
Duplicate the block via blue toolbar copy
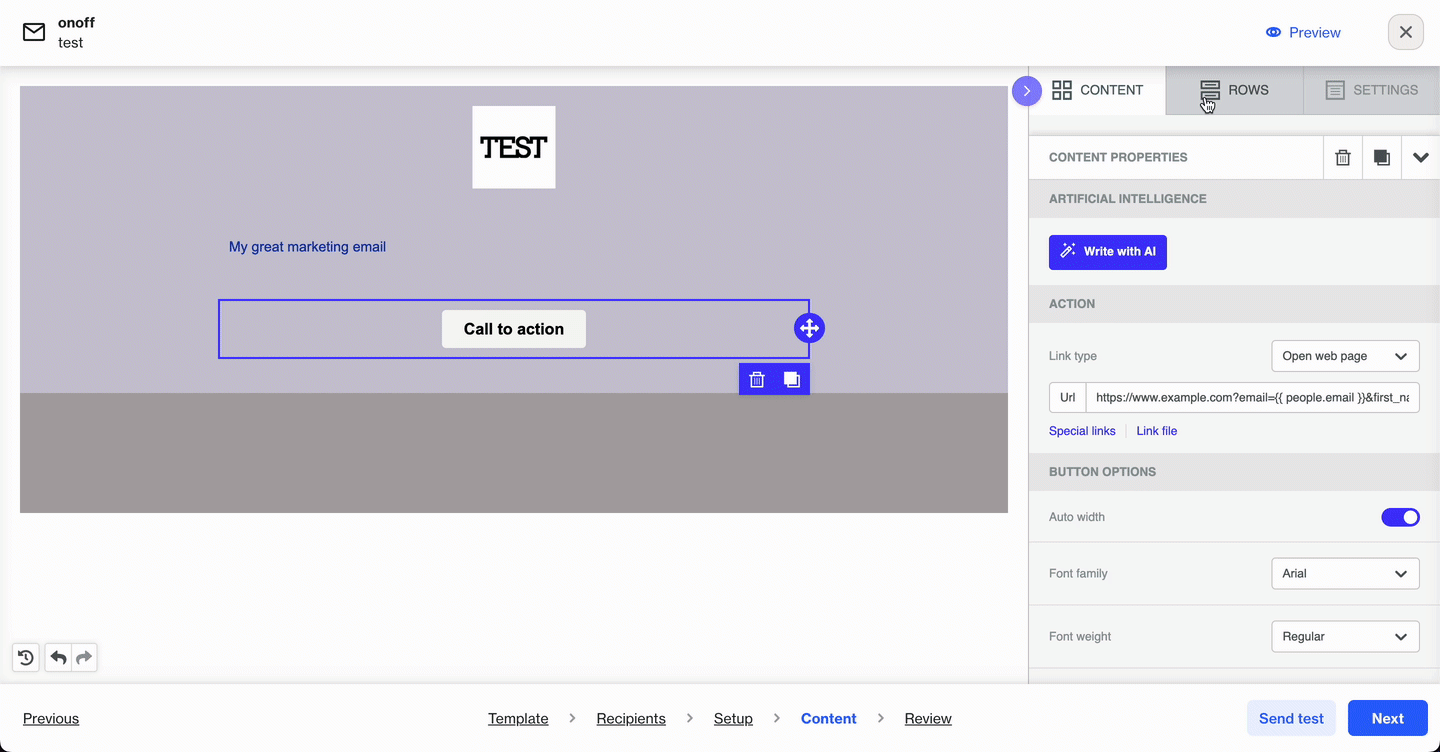coord(792,379)
